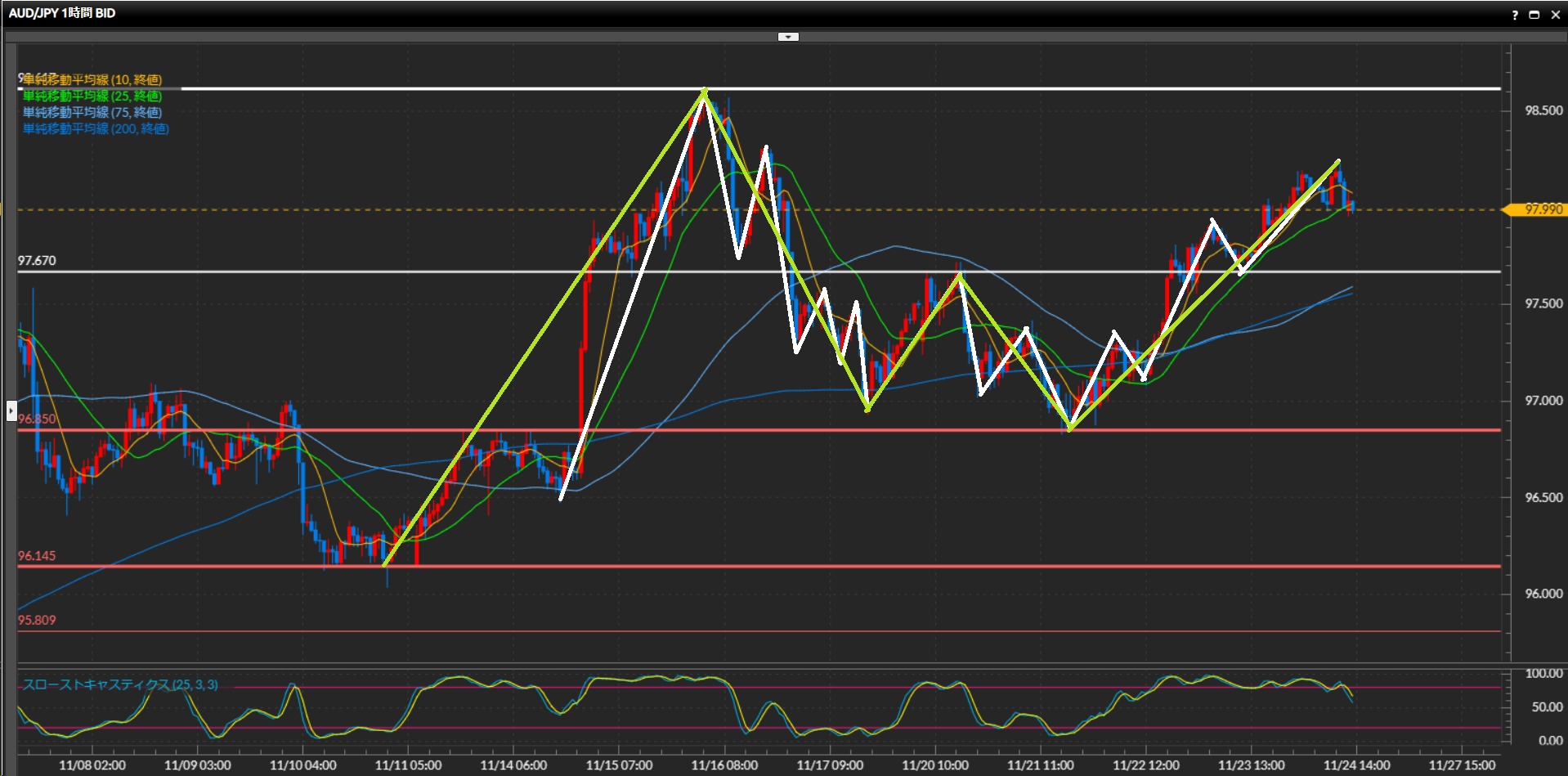Select the 75-period simple moving average label

(x=92, y=112)
